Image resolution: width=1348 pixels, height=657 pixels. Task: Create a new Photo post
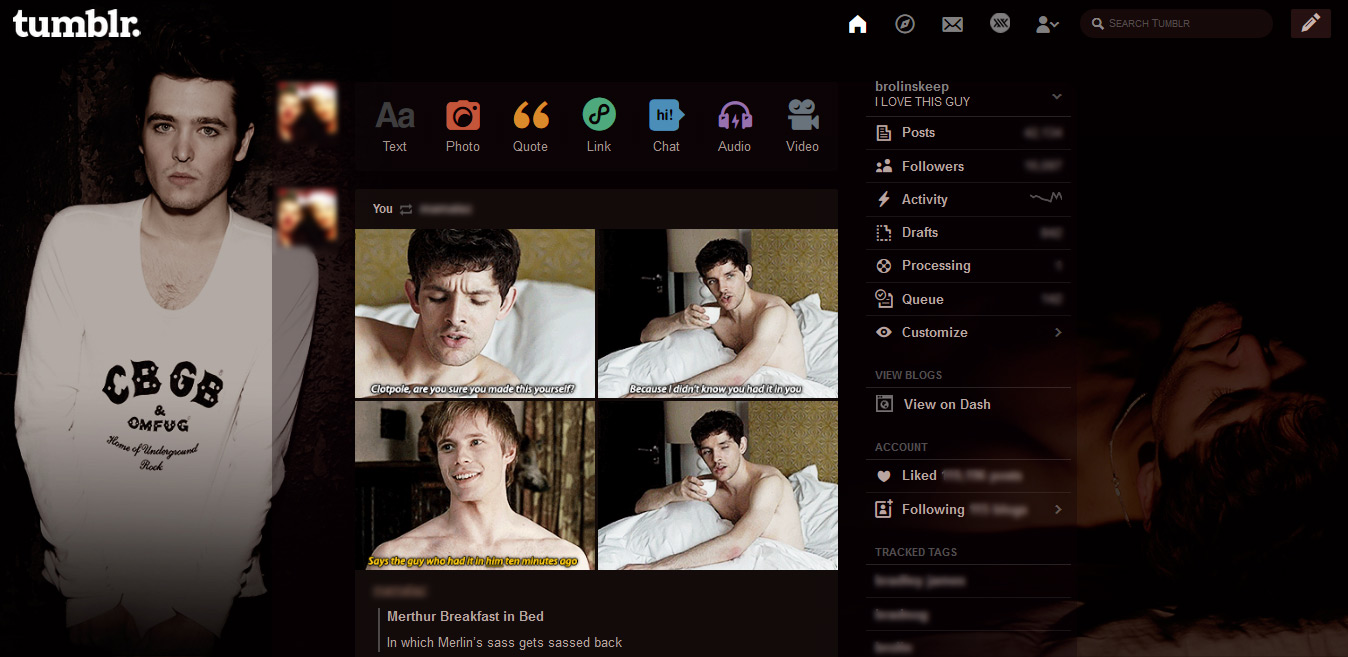click(x=463, y=127)
